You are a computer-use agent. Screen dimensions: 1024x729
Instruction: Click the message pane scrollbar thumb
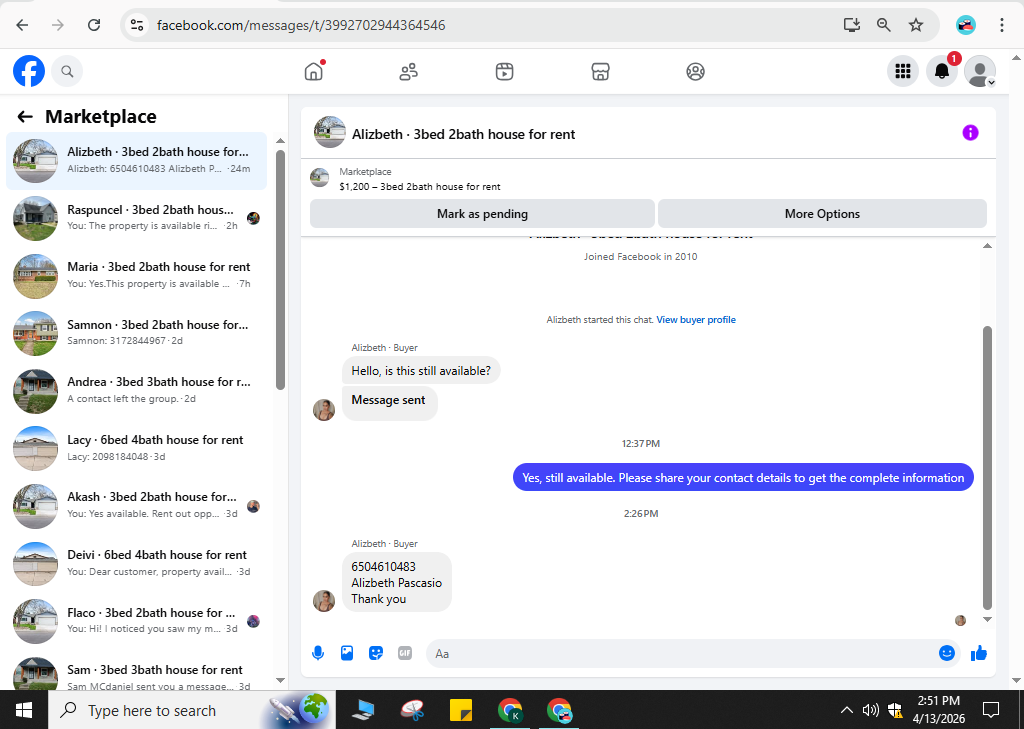click(987, 468)
